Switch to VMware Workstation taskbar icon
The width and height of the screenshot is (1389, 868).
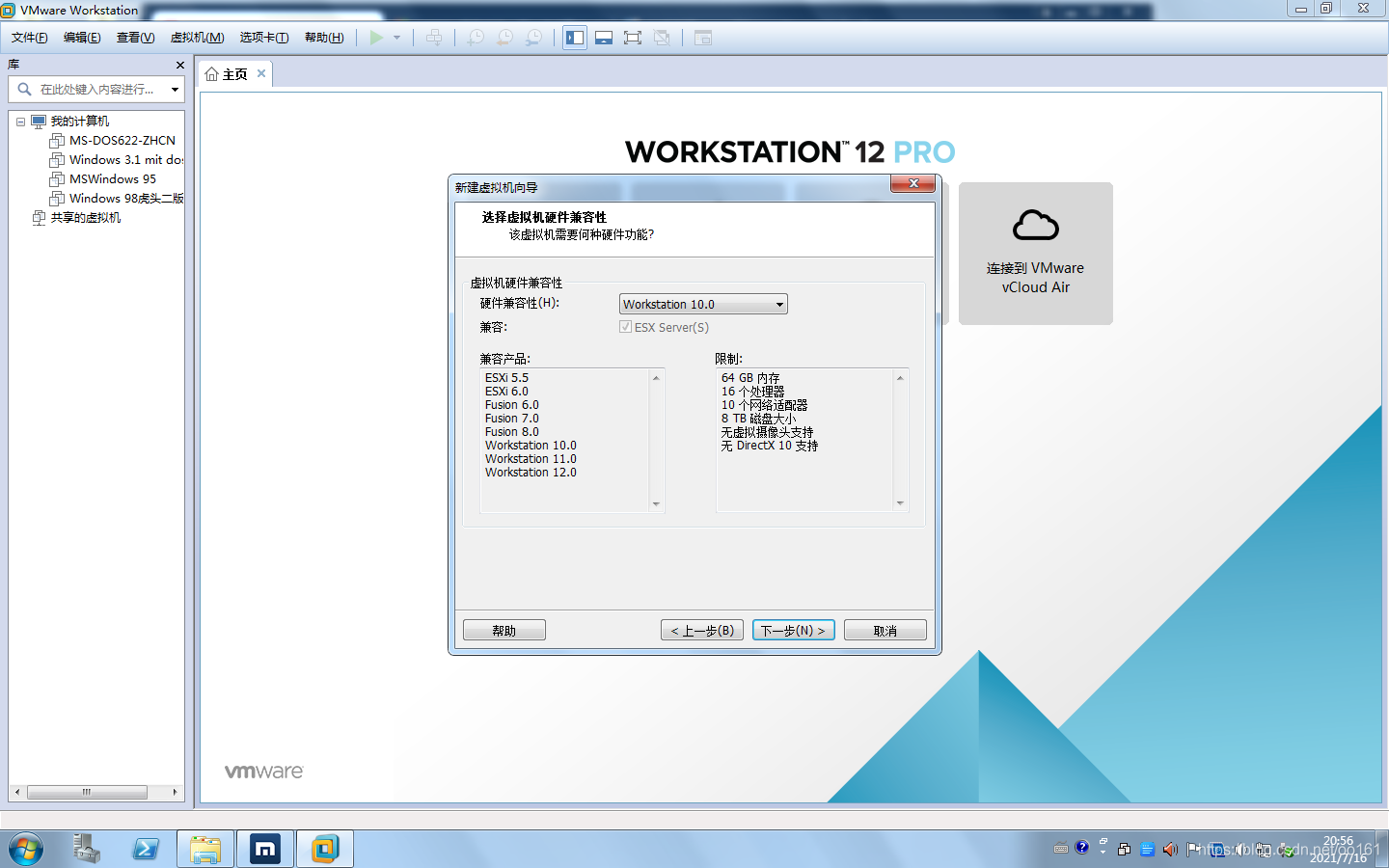coord(325,849)
